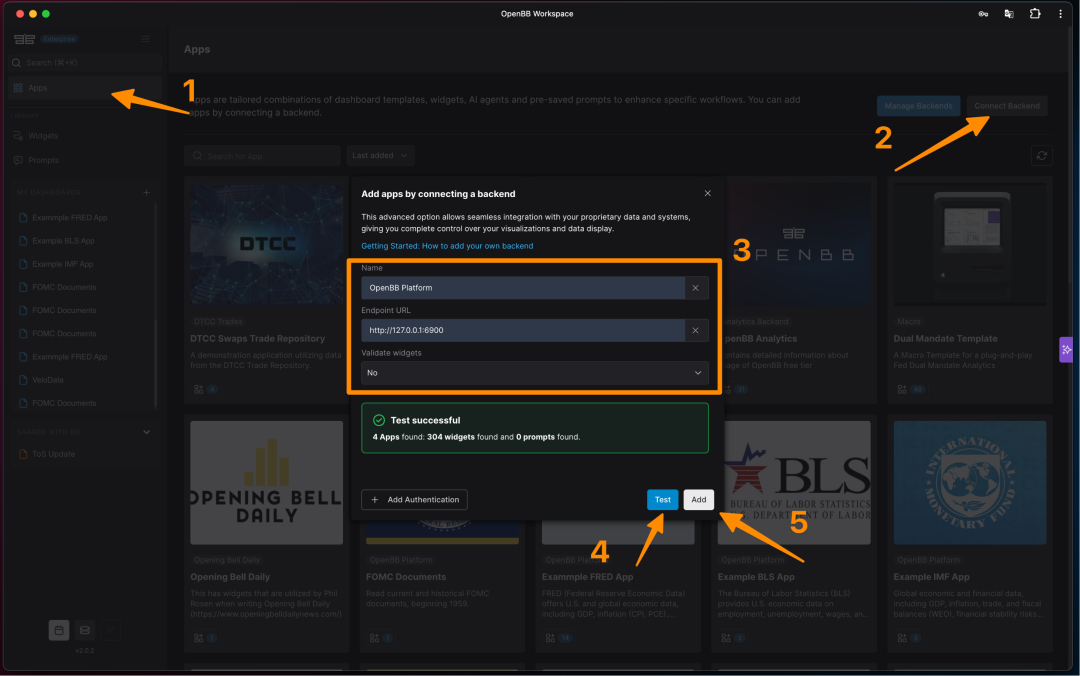
Task: Open the password key icon in title bar
Action: 983,14
